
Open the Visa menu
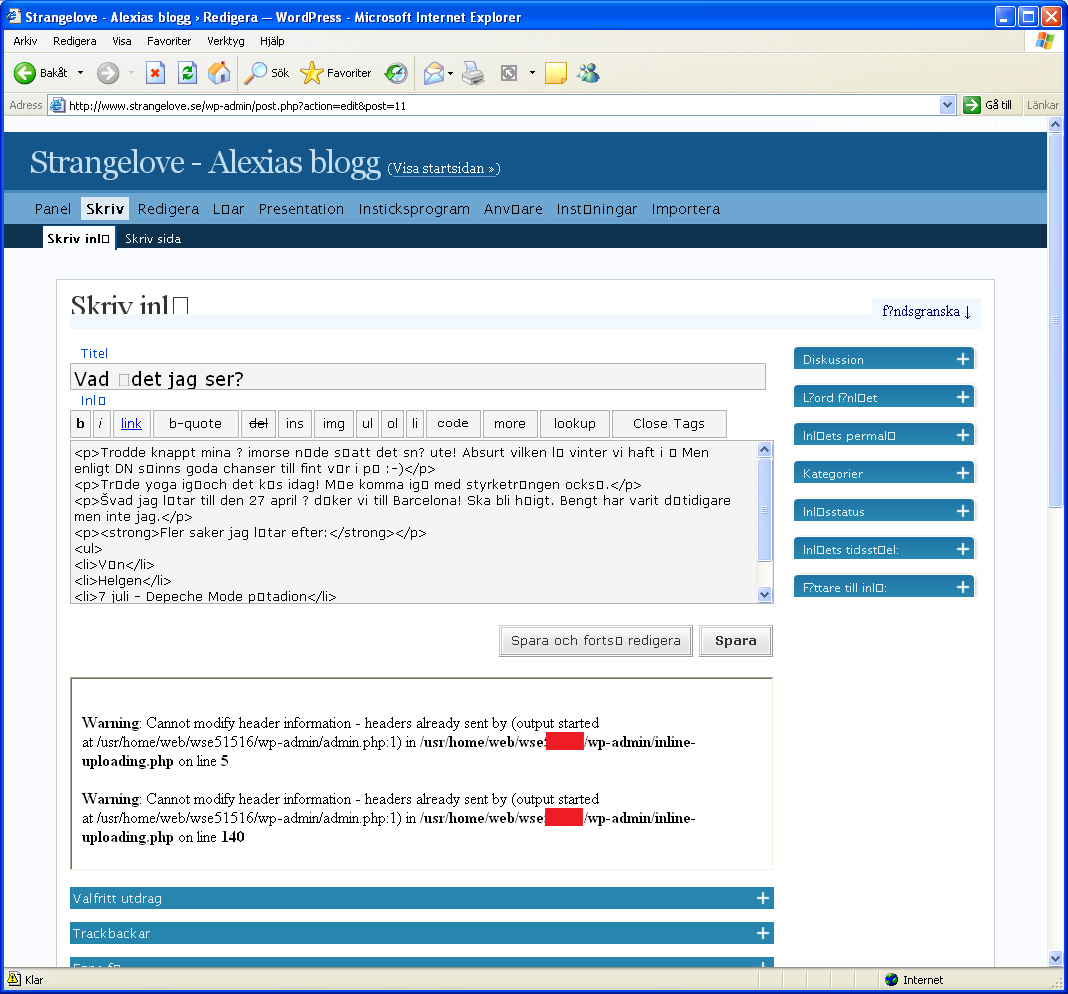pos(122,41)
